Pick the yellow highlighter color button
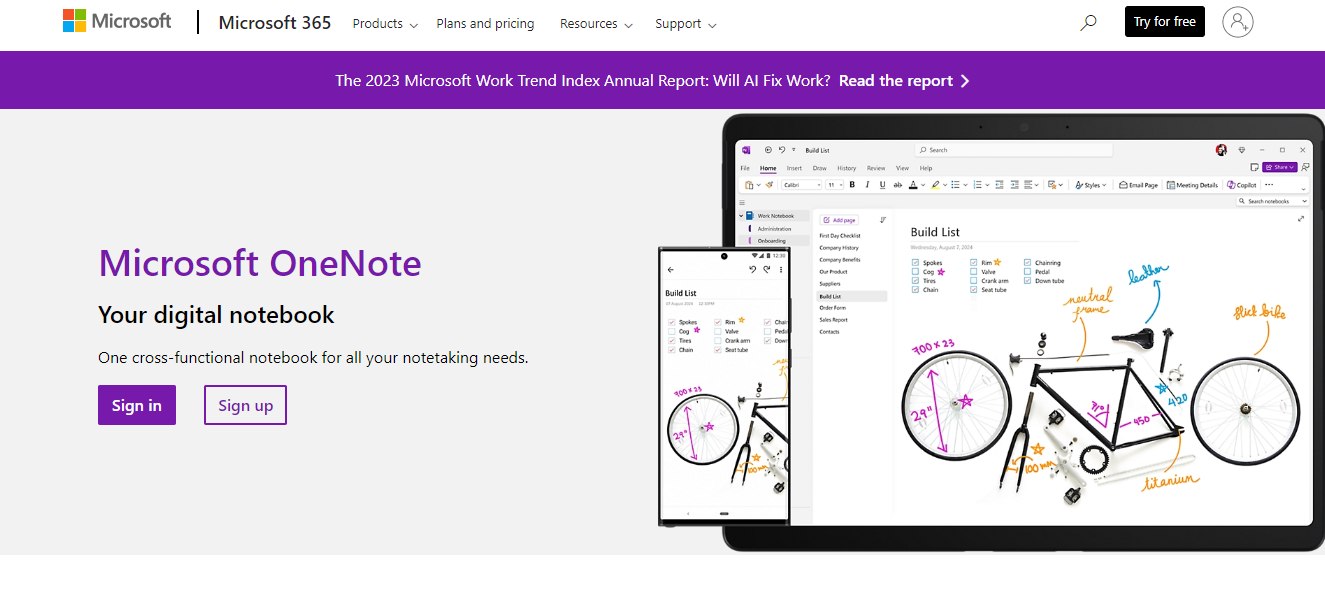The image size is (1325, 593). 935,185
